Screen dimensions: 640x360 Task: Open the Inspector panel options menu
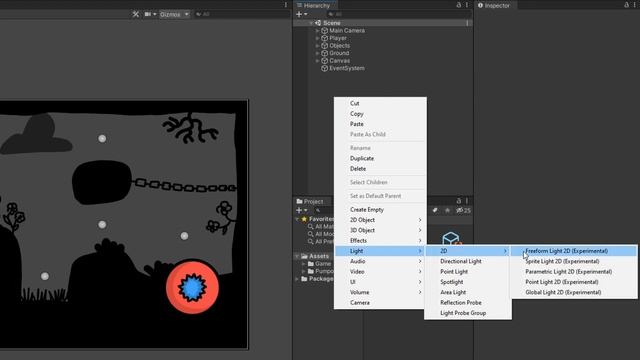click(x=635, y=5)
